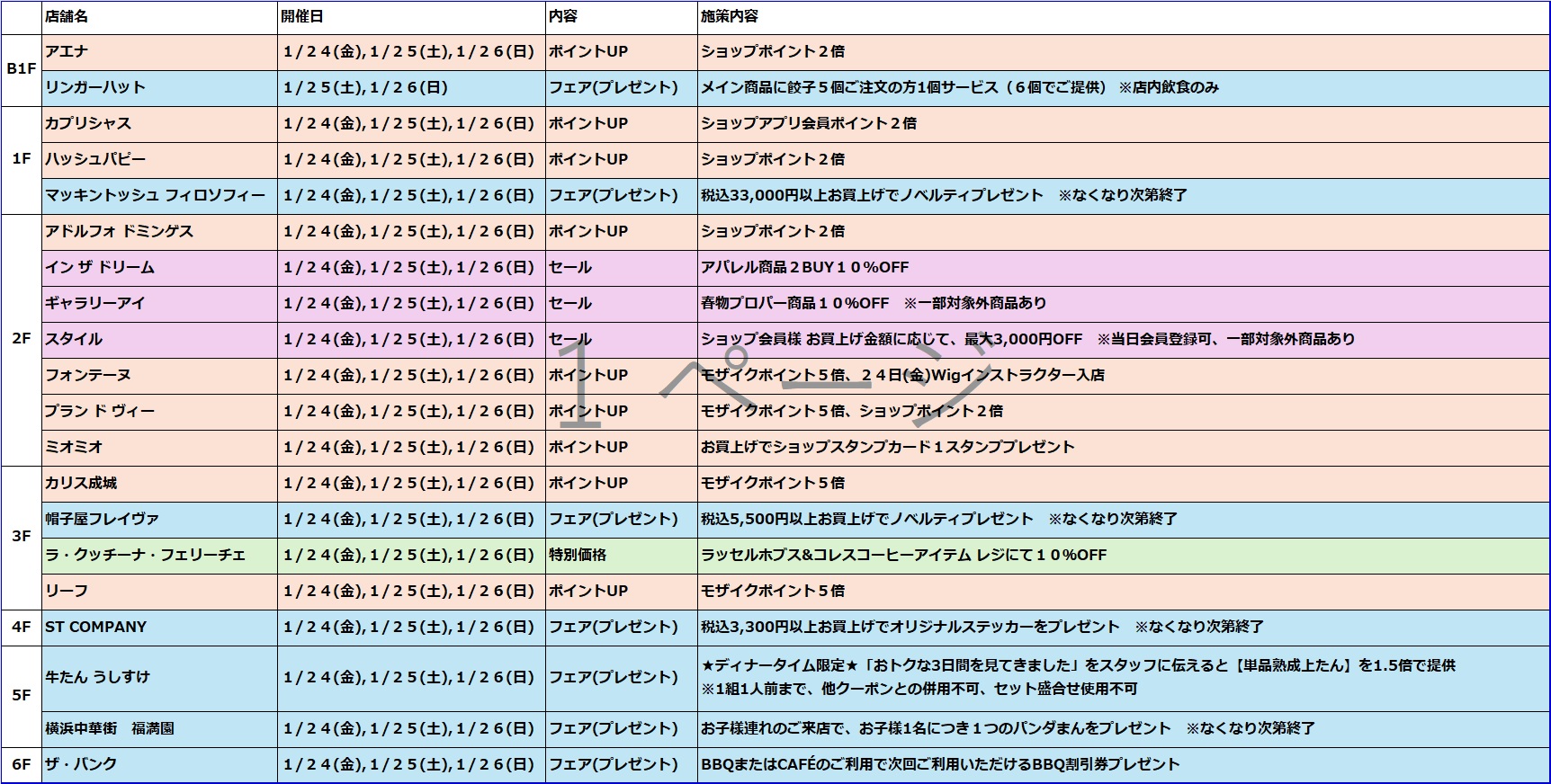
Task: Select the 1F floor cell
Action: [22, 160]
